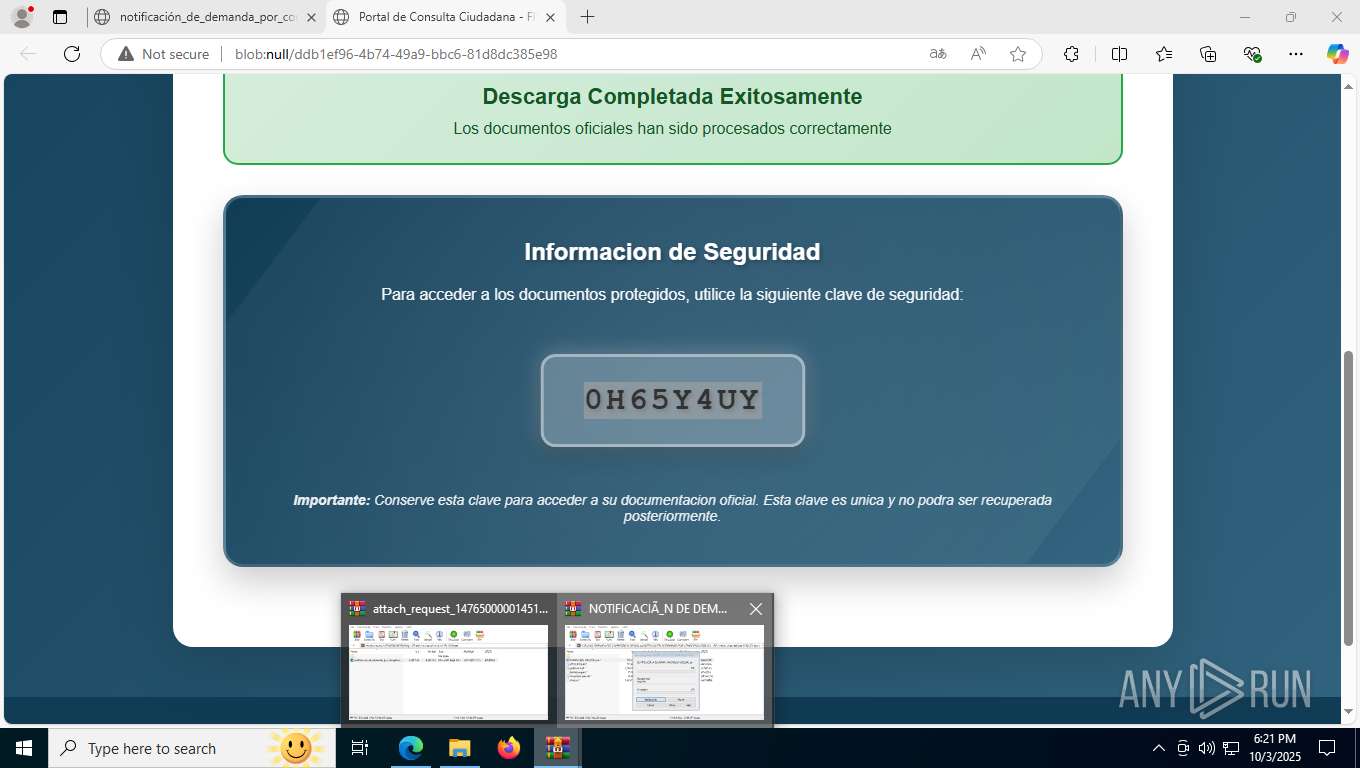Image resolution: width=1360 pixels, height=768 pixels.
Task: Reload the current page
Action: click(x=71, y=54)
